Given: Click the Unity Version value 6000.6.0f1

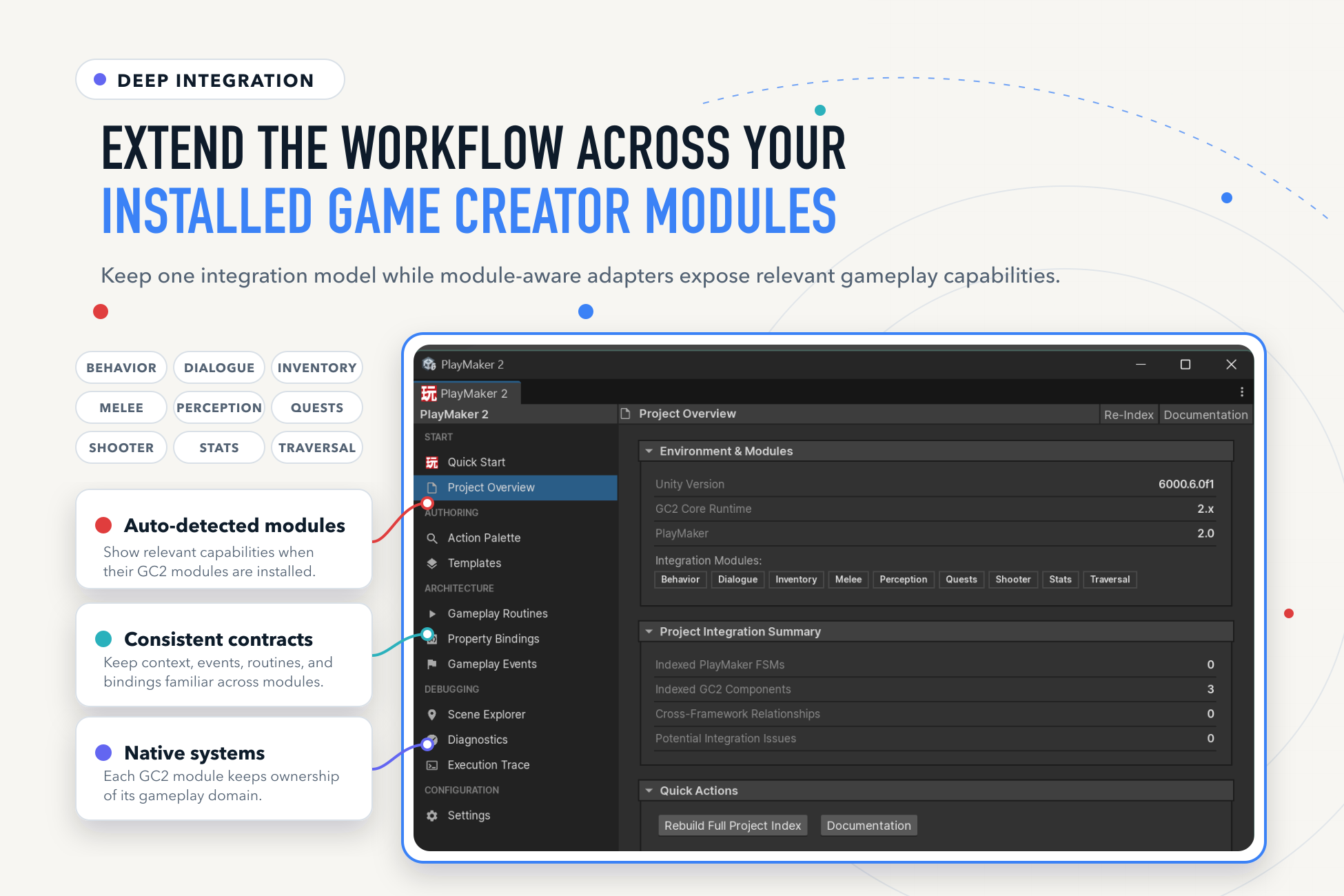Looking at the screenshot, I should tap(1186, 485).
